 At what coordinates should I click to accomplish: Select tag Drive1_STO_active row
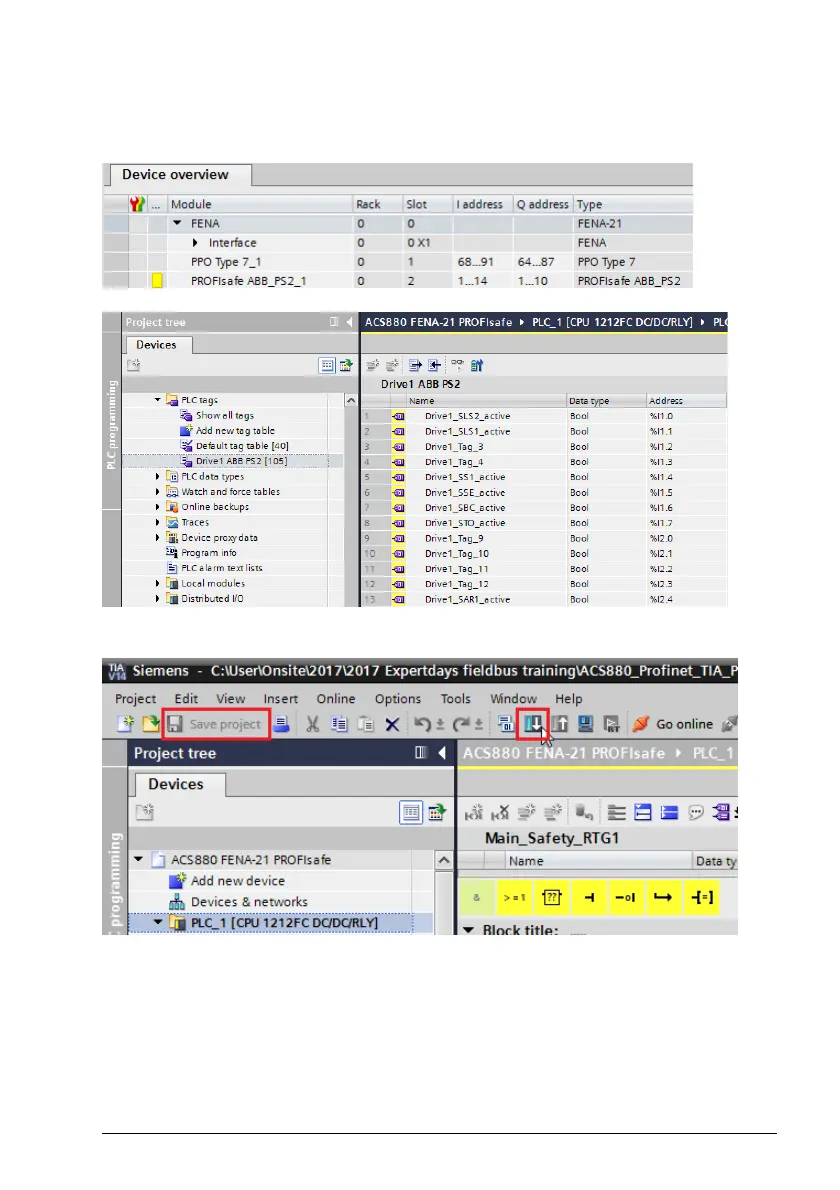point(544,523)
